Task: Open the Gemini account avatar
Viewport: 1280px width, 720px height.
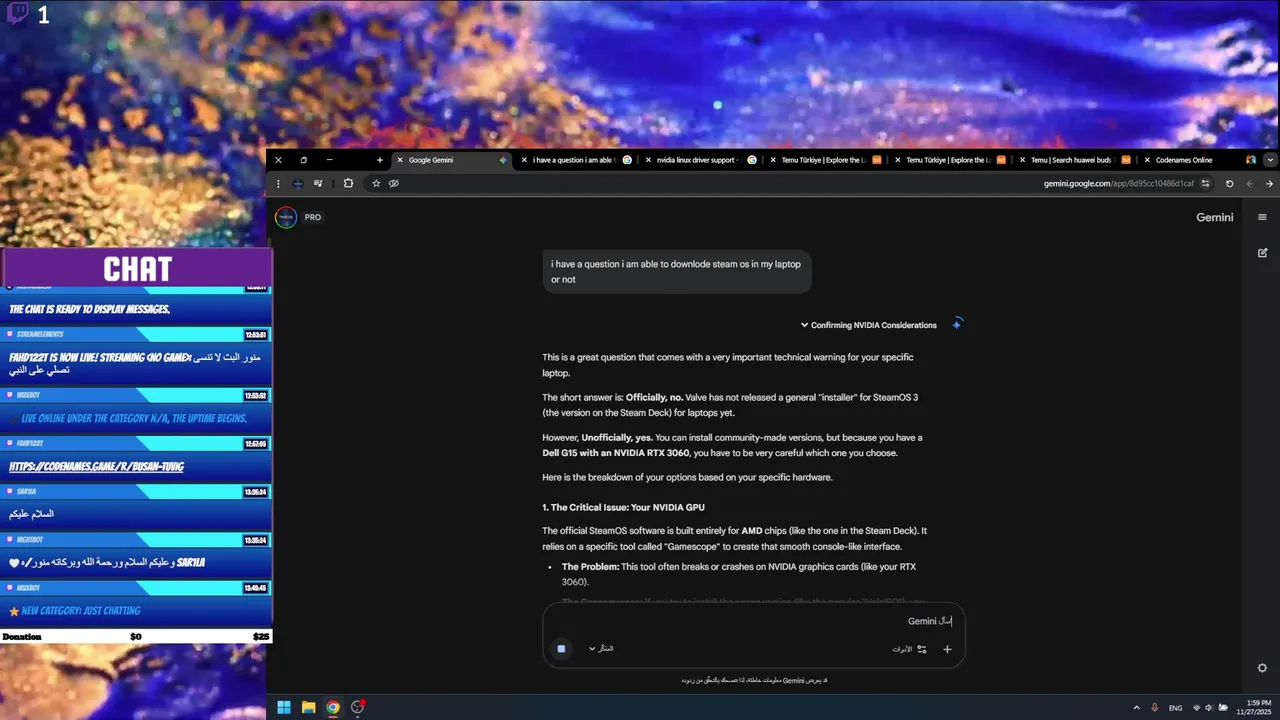Action: [286, 217]
